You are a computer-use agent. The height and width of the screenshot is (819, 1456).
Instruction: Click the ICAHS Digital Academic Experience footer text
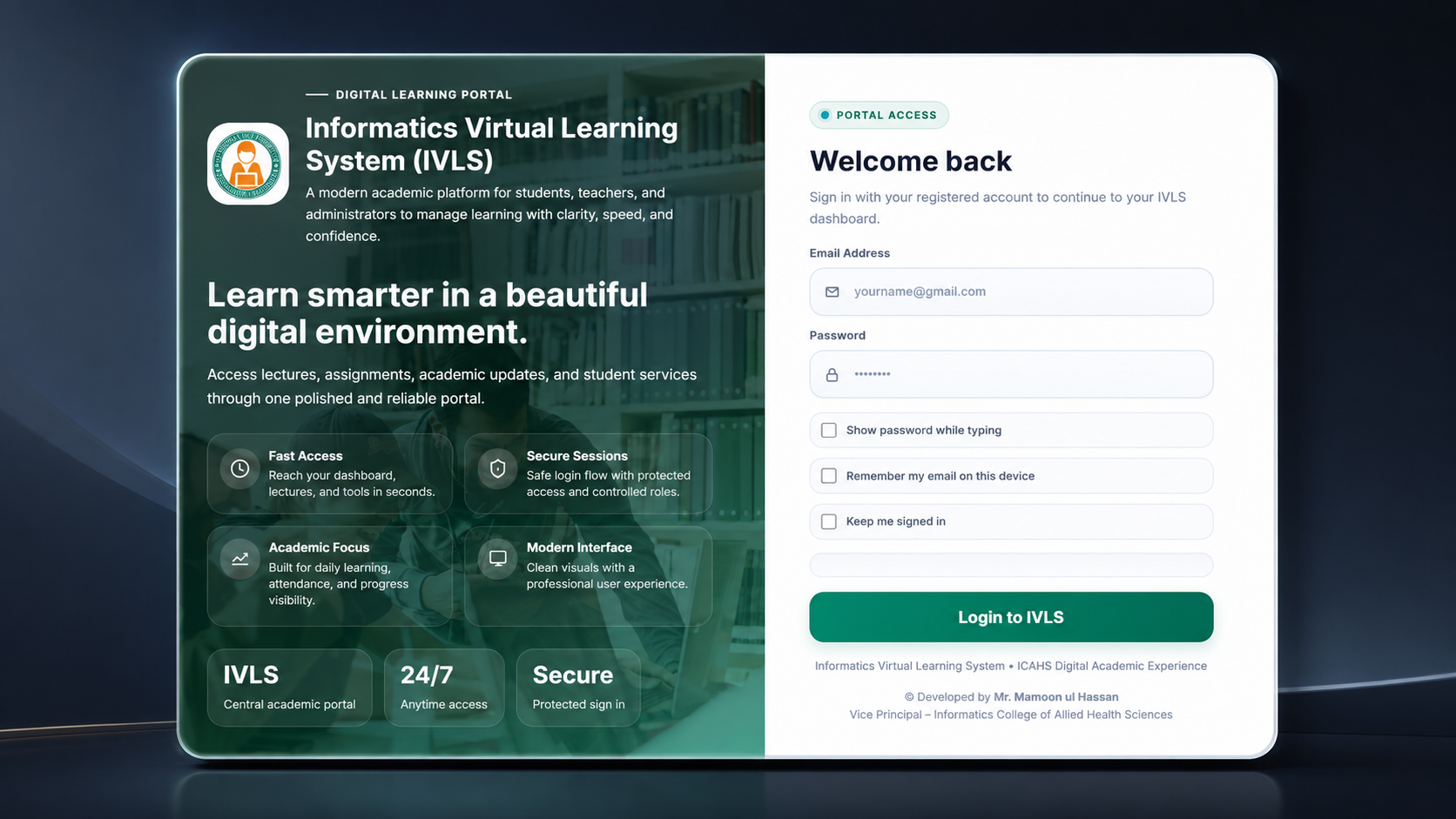tap(1112, 666)
